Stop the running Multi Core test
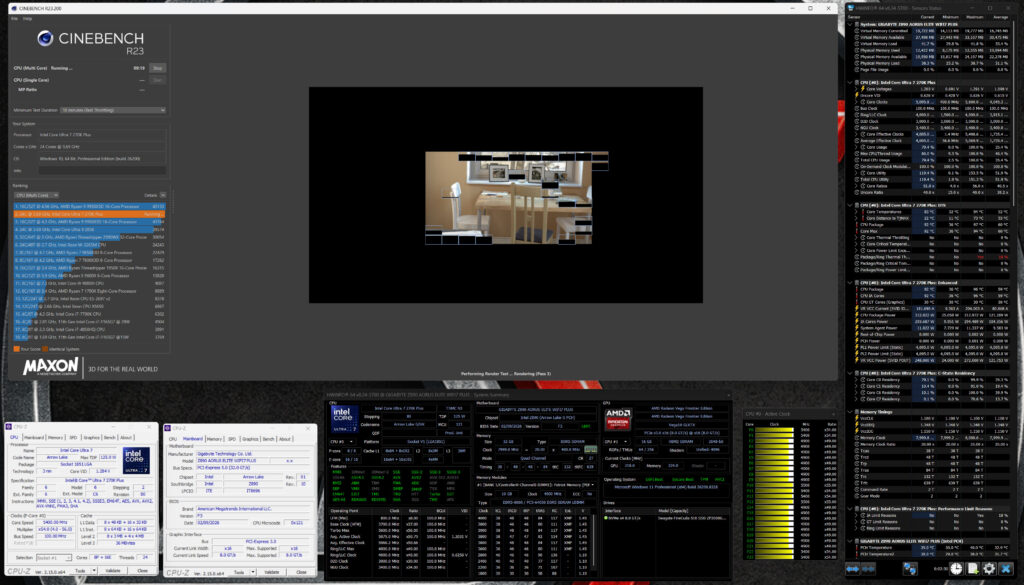 (157, 68)
